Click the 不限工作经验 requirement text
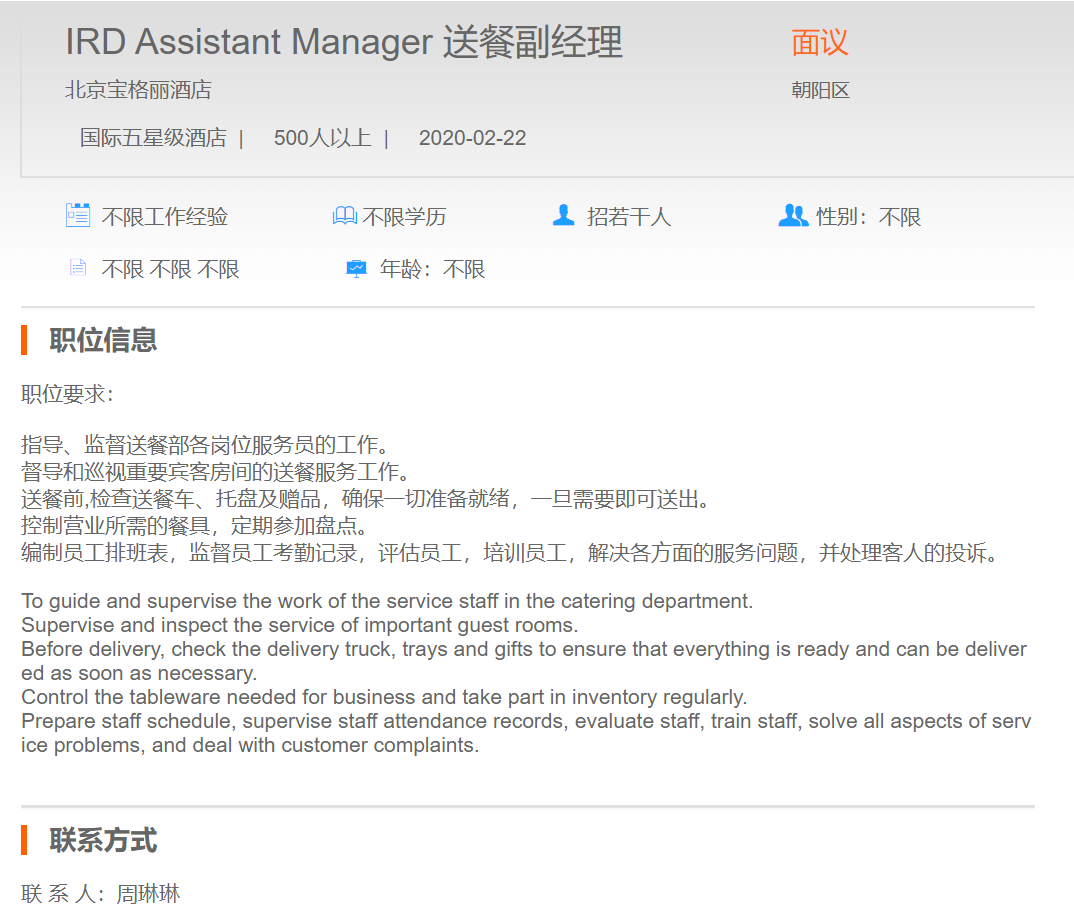The image size is (1074, 910). pyautogui.click(x=164, y=217)
